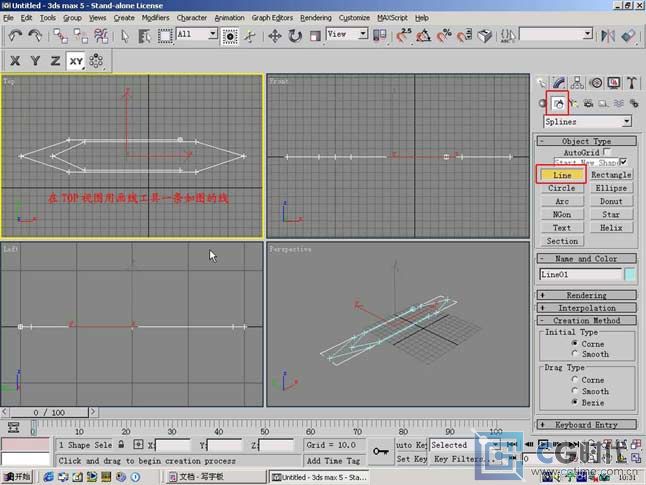Click the Line01 object color swatch
The image size is (646, 485).
tap(630, 274)
